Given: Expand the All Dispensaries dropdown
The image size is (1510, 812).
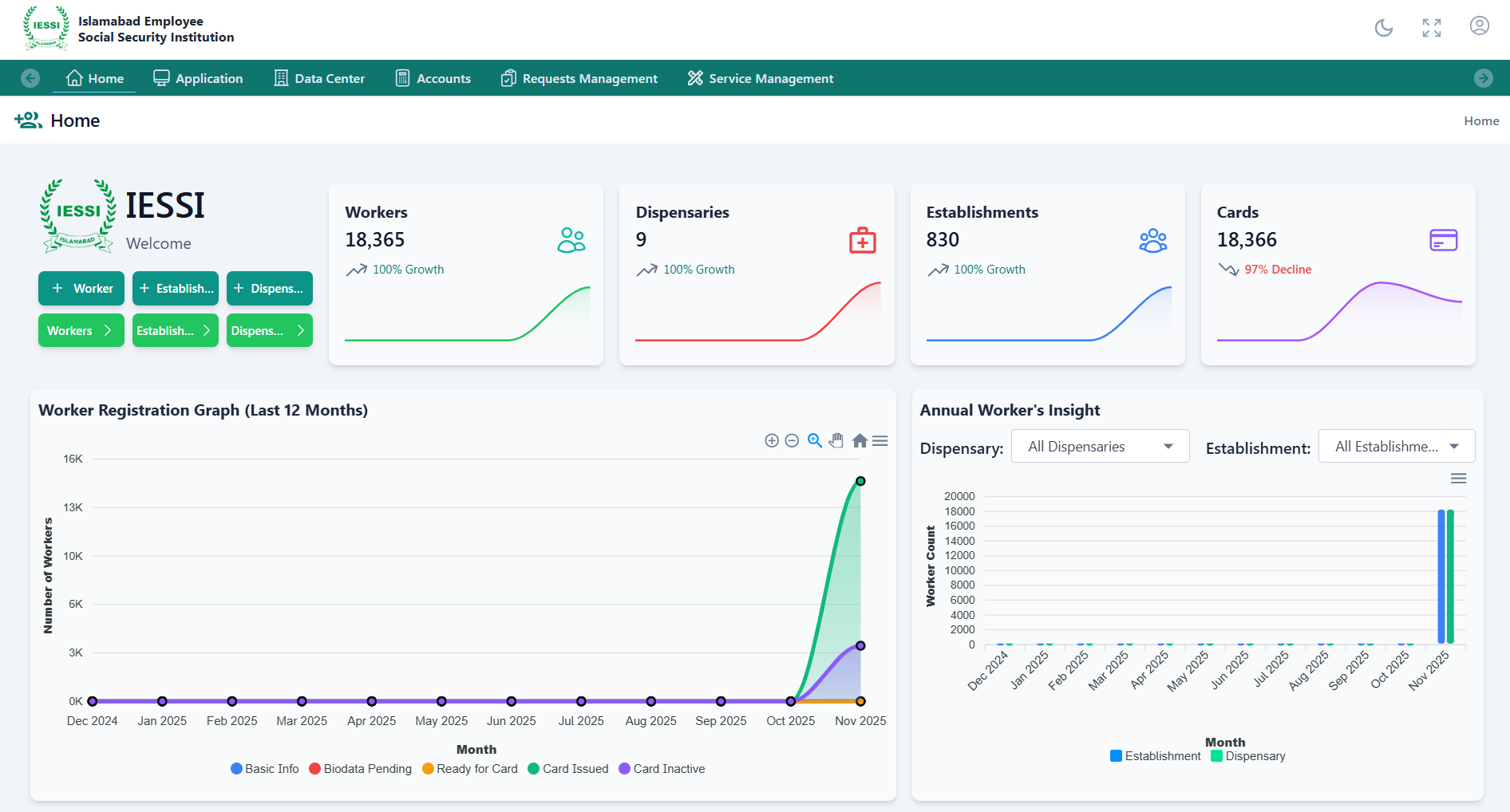Looking at the screenshot, I should click(1100, 447).
